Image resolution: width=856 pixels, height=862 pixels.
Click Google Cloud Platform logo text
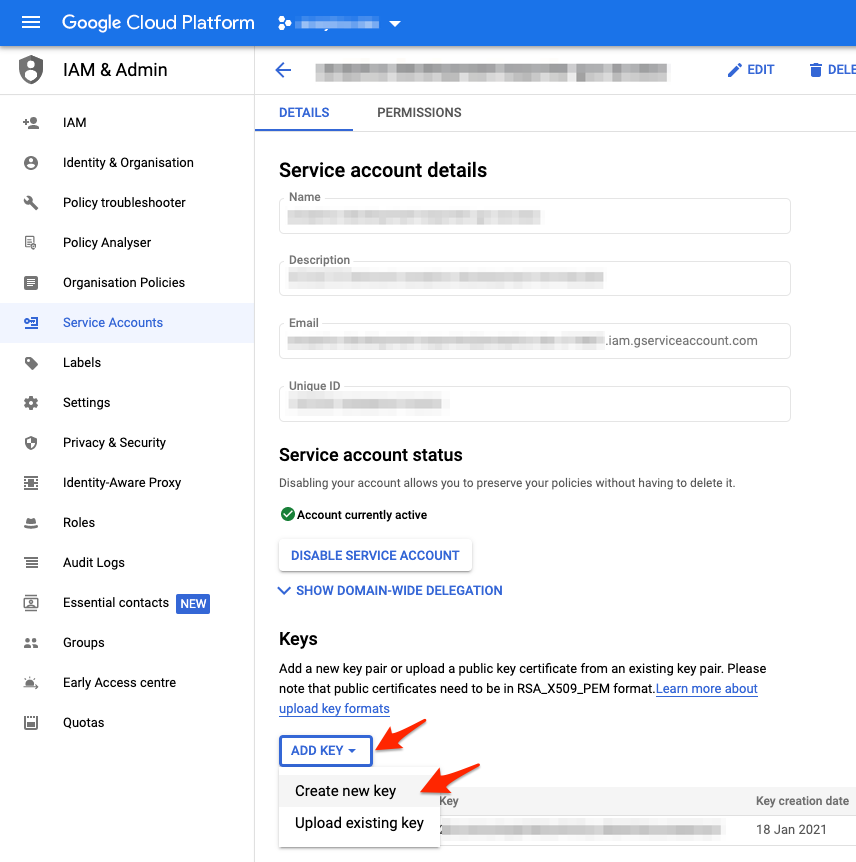[158, 23]
